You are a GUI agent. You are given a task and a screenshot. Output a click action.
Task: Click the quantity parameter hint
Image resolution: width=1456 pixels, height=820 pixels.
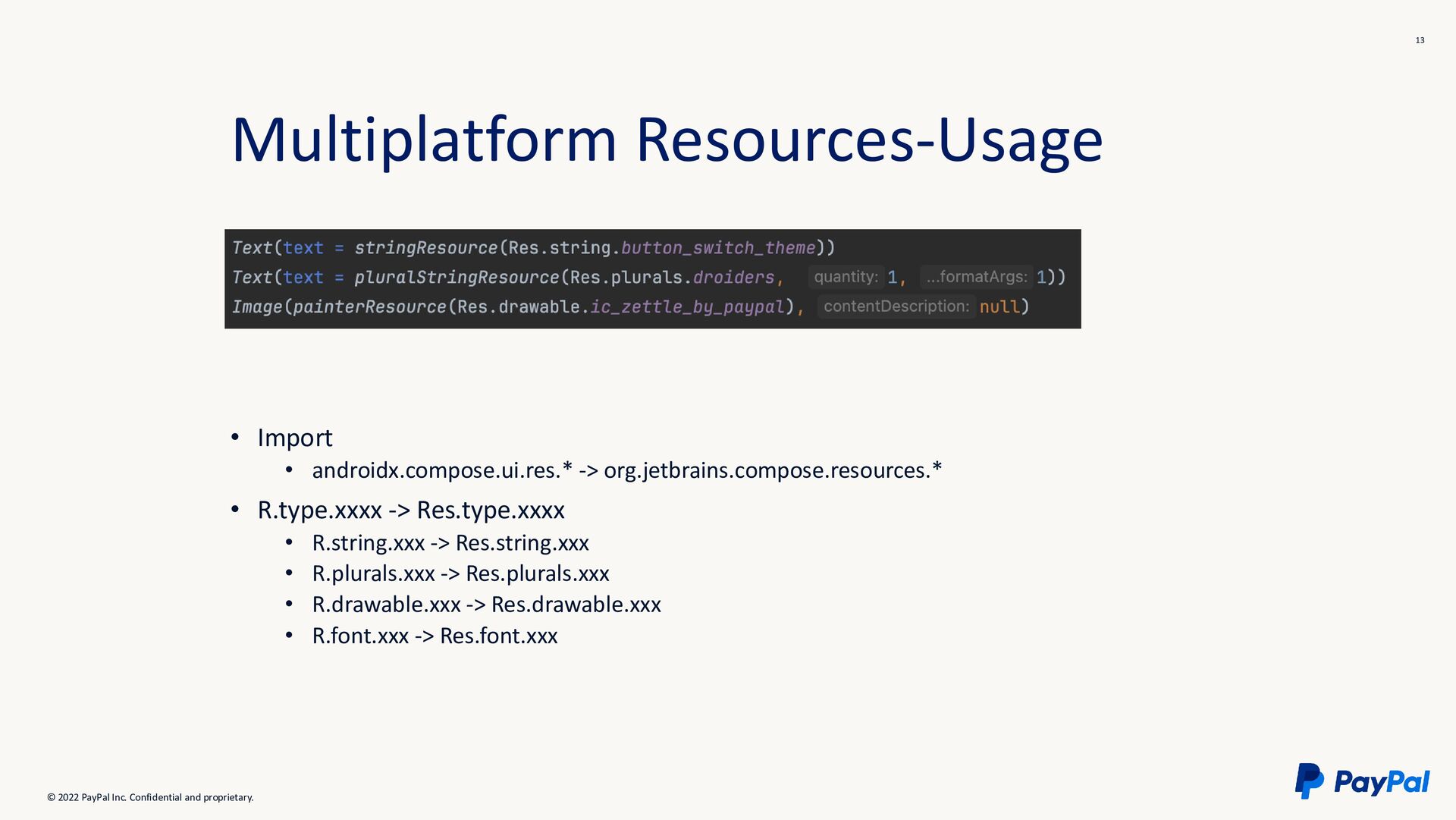(x=846, y=277)
